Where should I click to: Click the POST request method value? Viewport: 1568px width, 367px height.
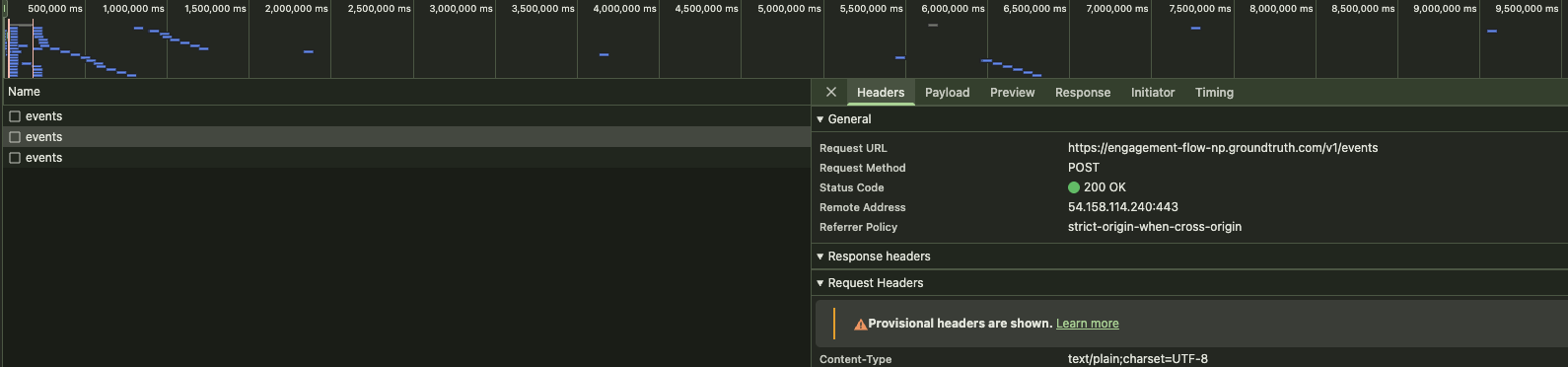(1083, 168)
